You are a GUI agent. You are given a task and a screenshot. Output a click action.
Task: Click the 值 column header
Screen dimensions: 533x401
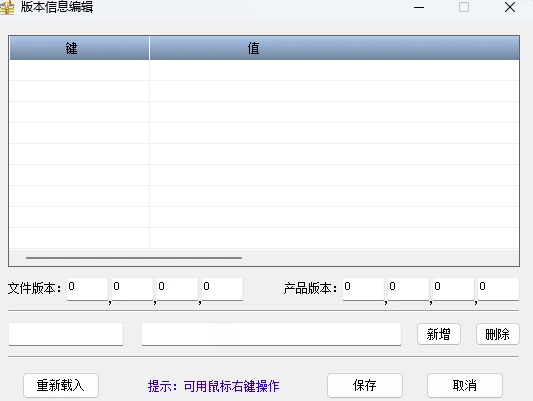pyautogui.click(x=334, y=48)
